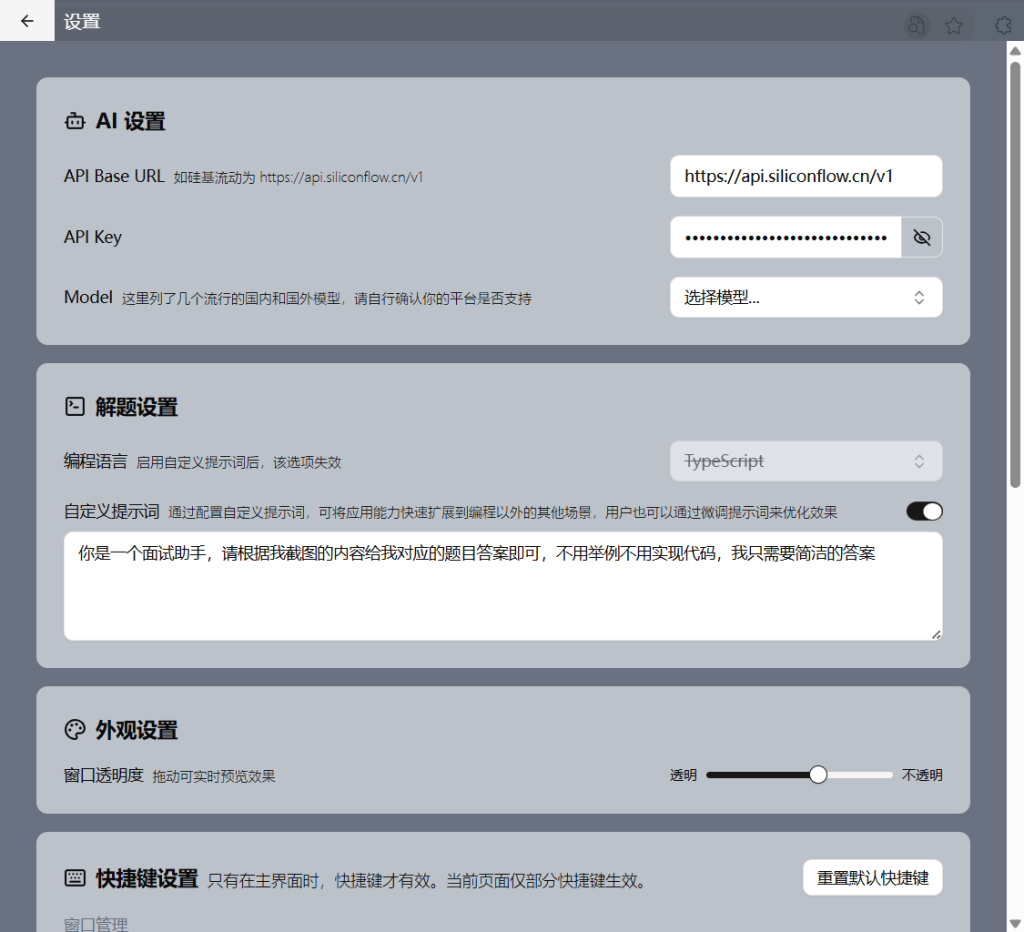This screenshot has width=1024, height=932.
Task: Click the screen icon beside 解题设置
Action: point(74,406)
